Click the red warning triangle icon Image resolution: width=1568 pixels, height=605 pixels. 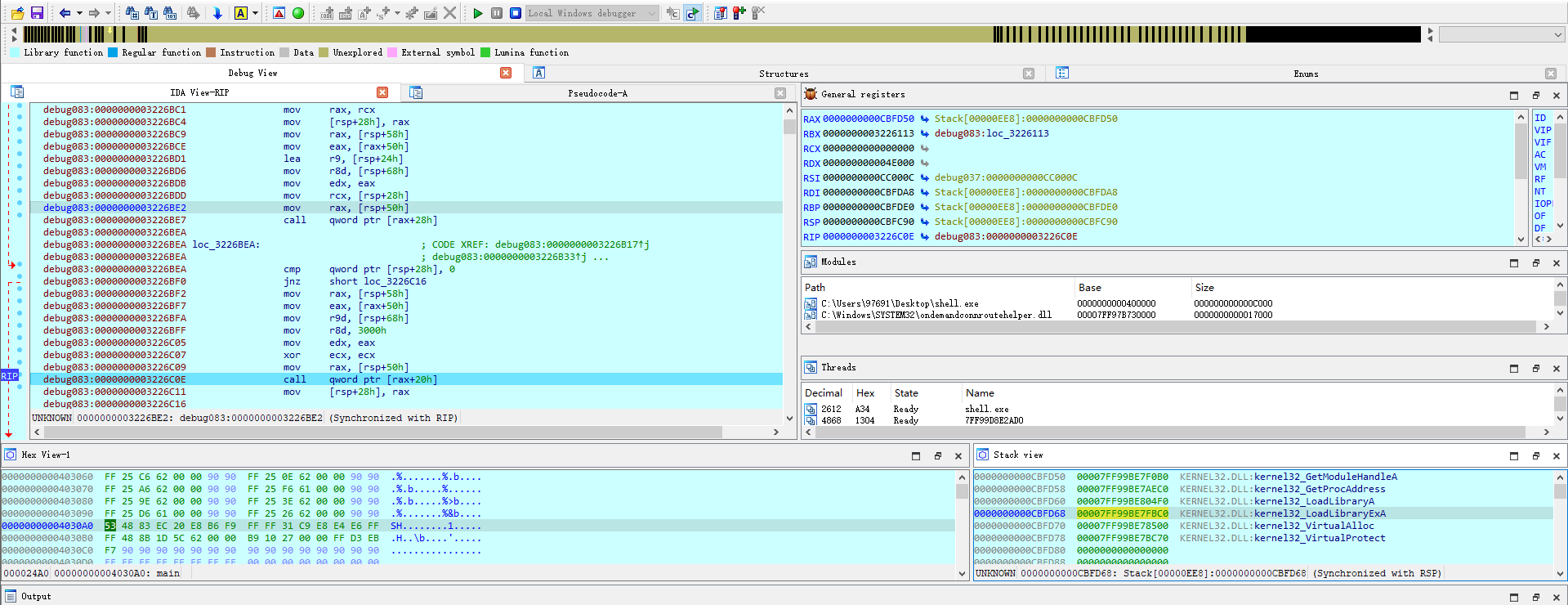pos(279,13)
